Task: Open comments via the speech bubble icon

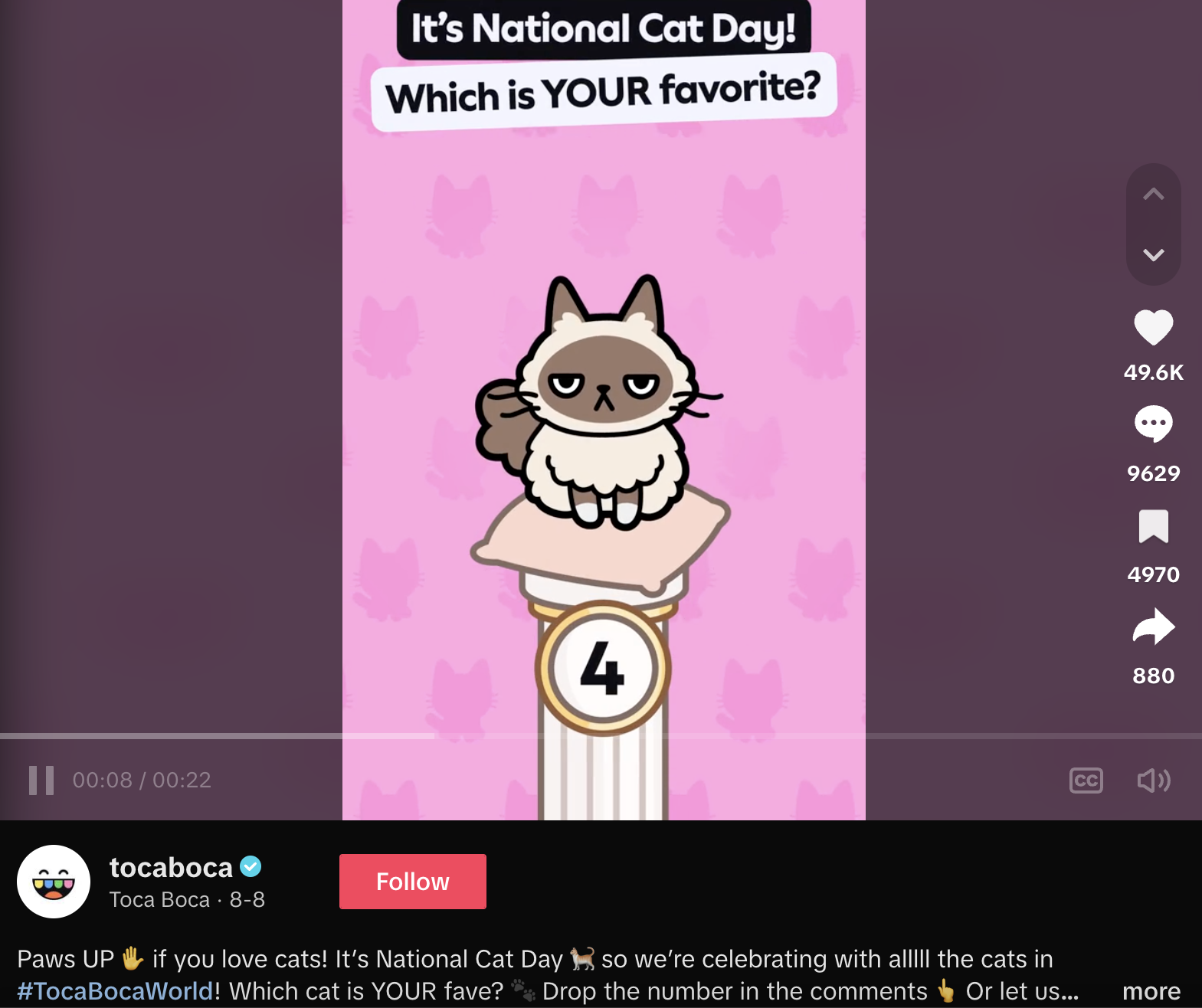Action: coord(1153,424)
